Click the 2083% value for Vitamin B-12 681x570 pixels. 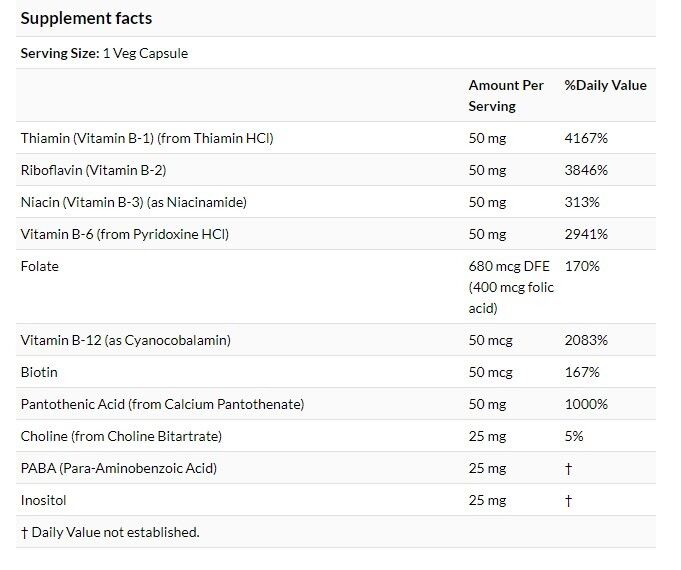point(586,340)
